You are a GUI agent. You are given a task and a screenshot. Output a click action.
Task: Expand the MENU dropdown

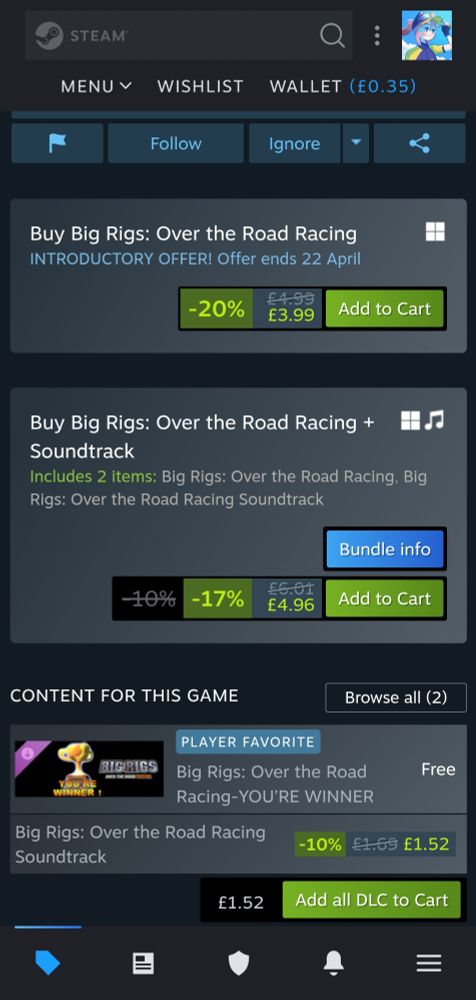pyautogui.click(x=96, y=86)
